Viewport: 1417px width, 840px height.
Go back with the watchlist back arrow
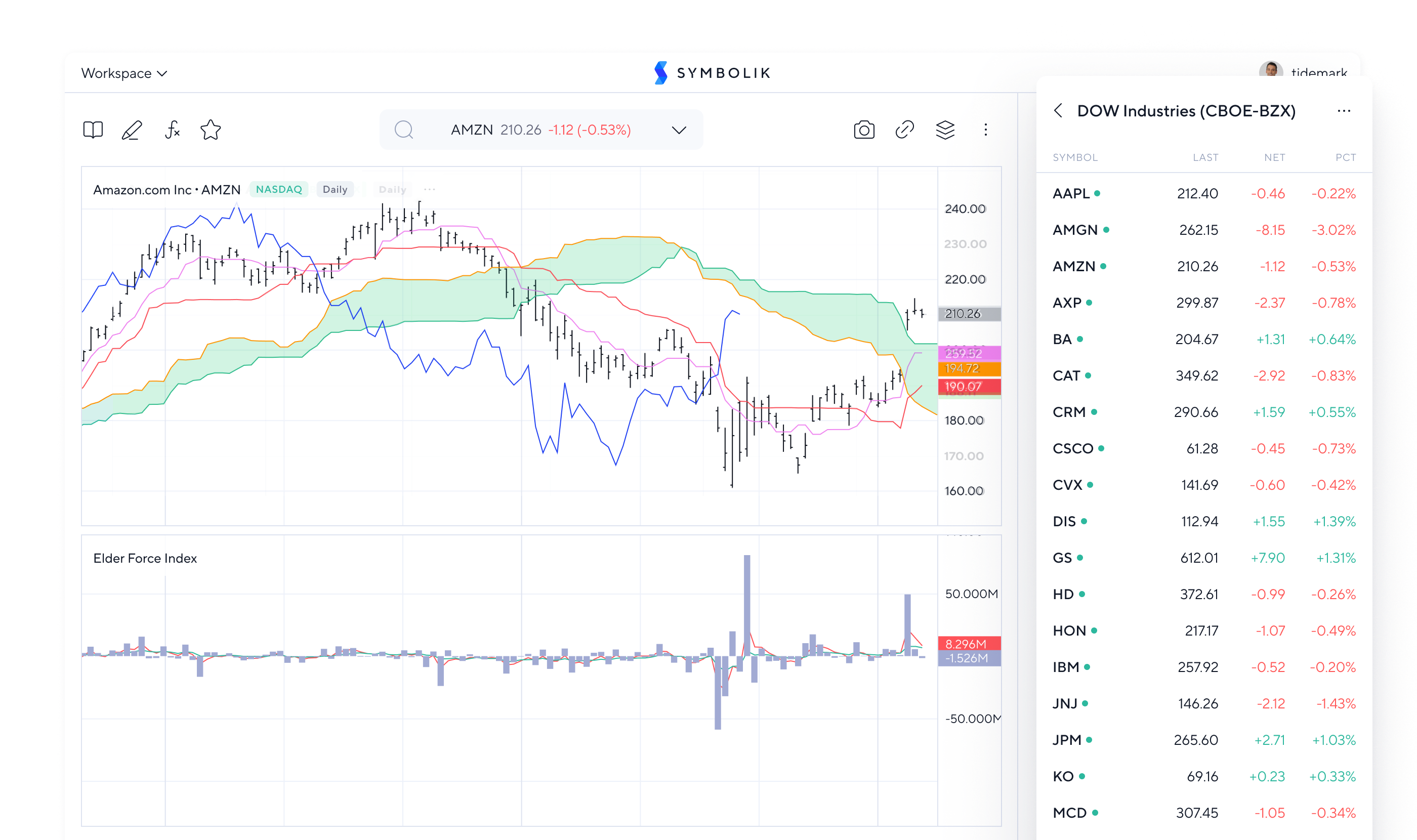point(1058,110)
